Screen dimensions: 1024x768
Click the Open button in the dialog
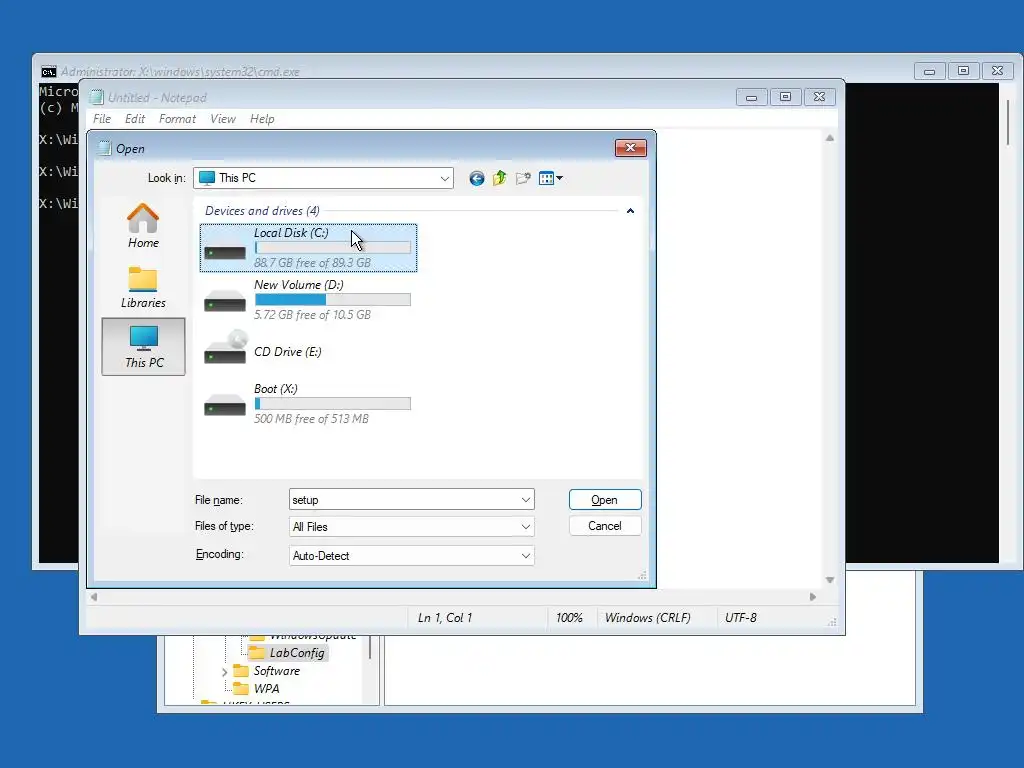click(x=605, y=500)
